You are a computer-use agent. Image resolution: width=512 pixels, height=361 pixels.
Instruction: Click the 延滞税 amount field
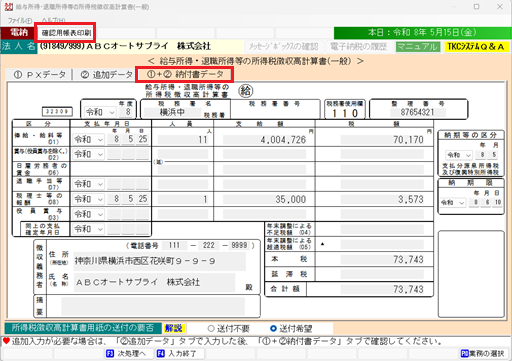pyautogui.click(x=382, y=274)
